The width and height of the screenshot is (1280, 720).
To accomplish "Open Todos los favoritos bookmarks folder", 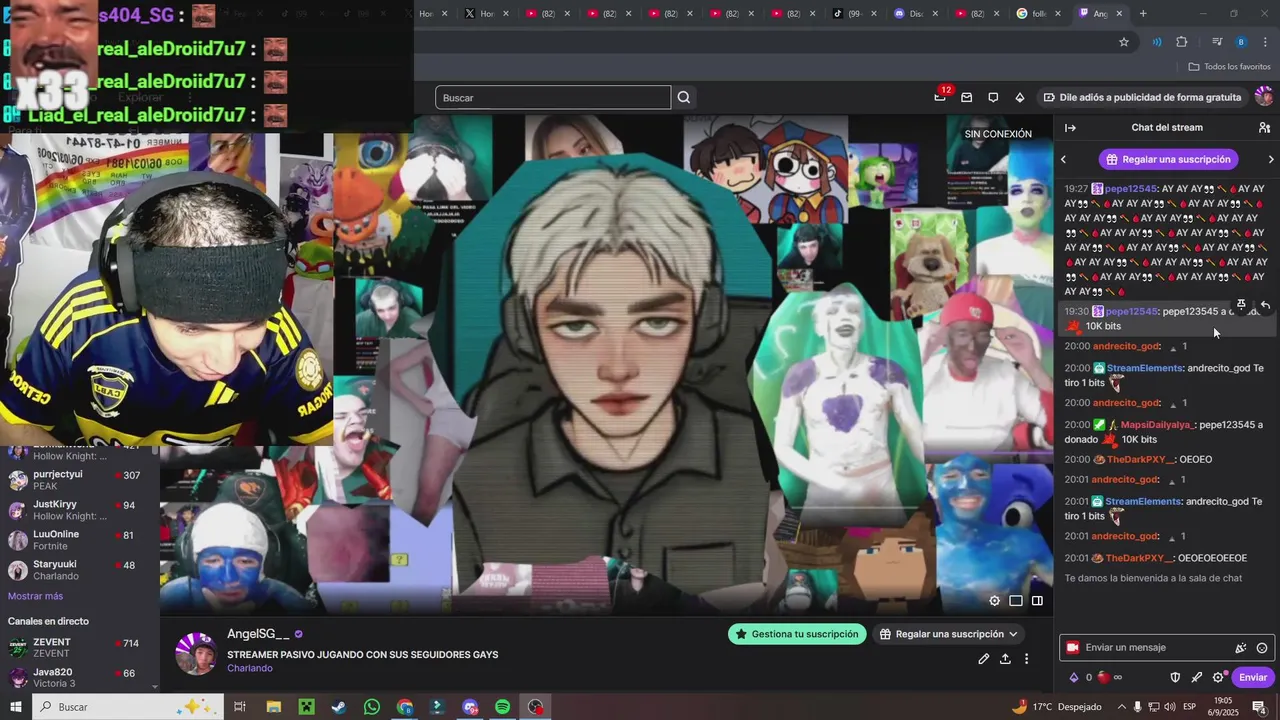I will 1229,67.
